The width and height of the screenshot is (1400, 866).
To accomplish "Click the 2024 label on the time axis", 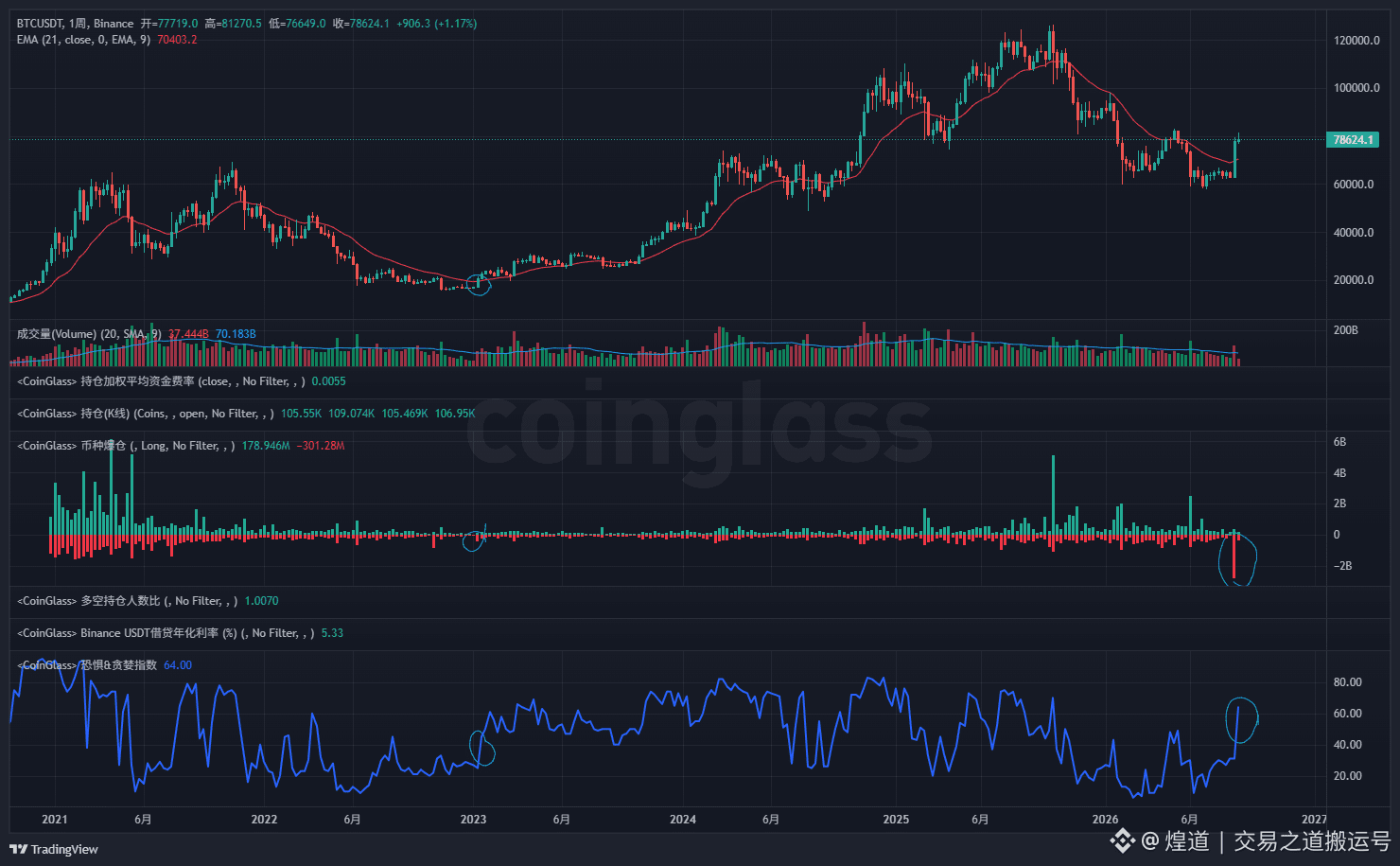I will point(683,820).
